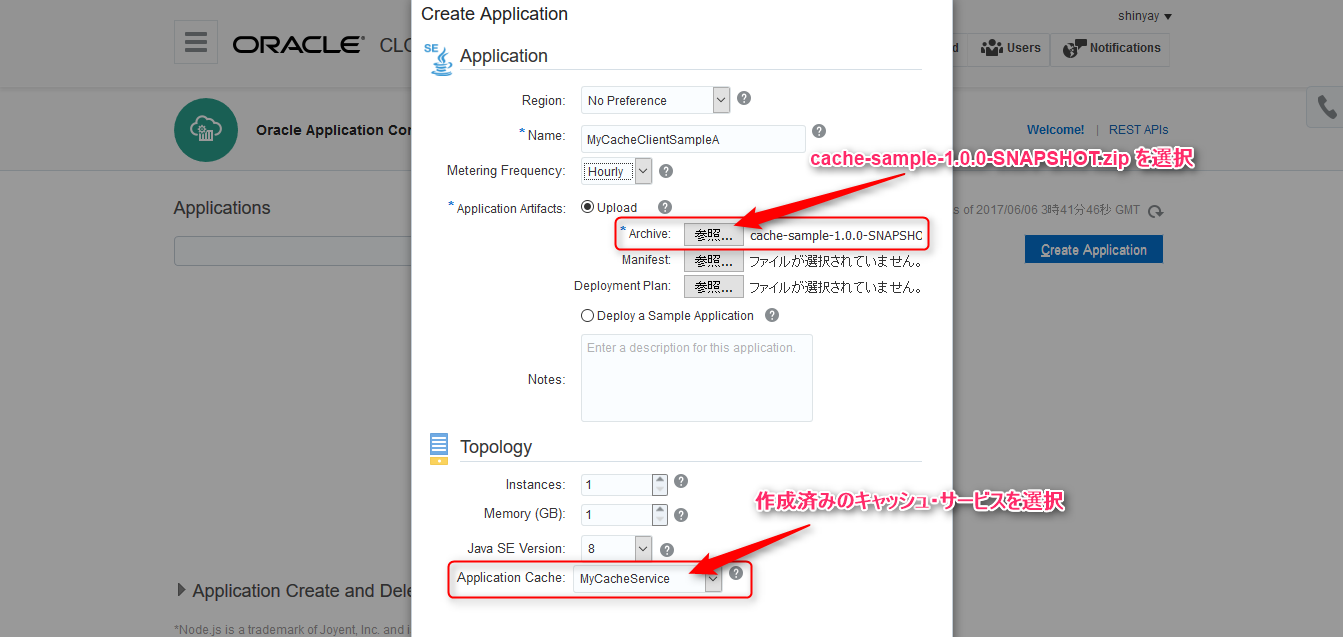
Task: Expand Application Create and Delete section
Action: tap(181, 590)
